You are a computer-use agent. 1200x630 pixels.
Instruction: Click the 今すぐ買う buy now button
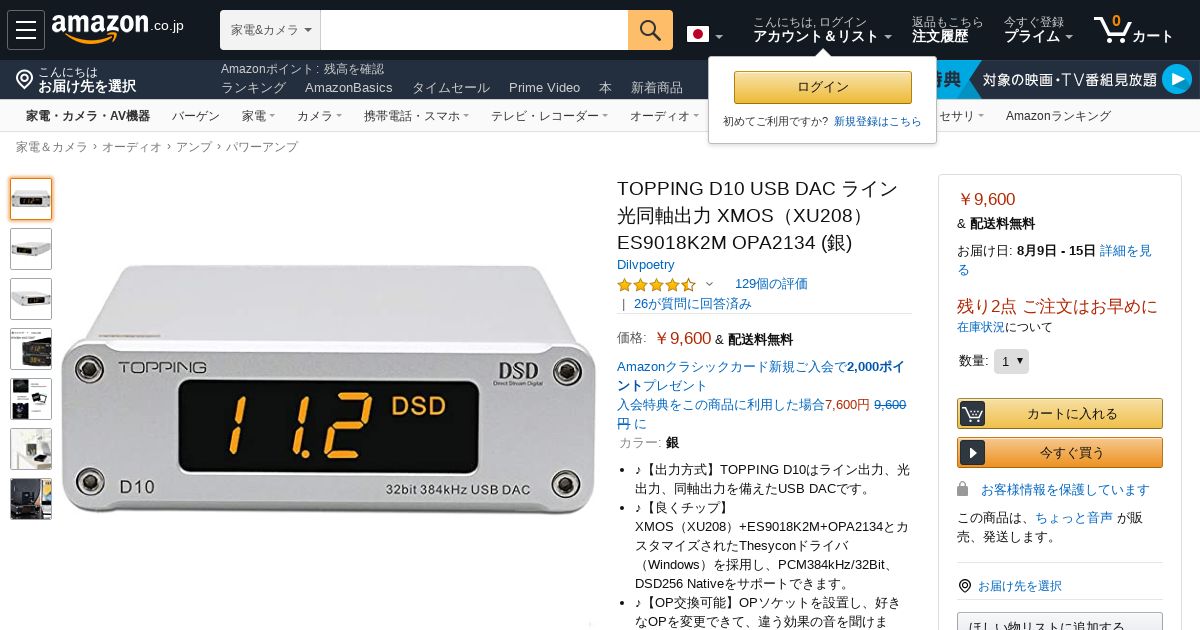[x=1060, y=452]
